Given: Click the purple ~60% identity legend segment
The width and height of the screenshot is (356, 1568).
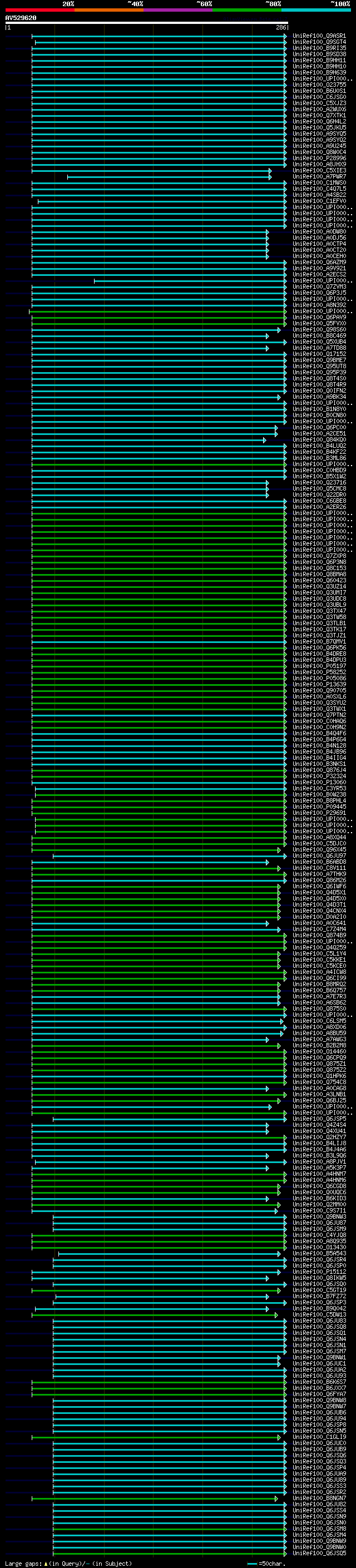Looking at the screenshot, I should tap(179, 10).
